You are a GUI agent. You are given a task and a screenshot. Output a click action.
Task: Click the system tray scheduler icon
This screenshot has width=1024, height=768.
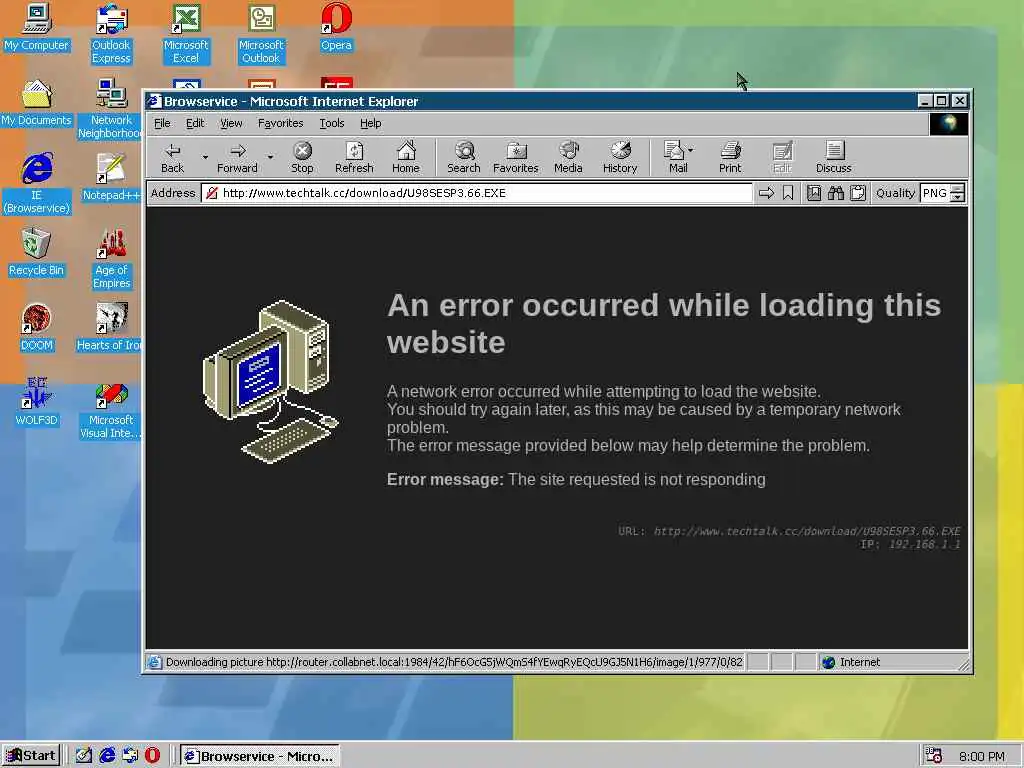tap(935, 756)
